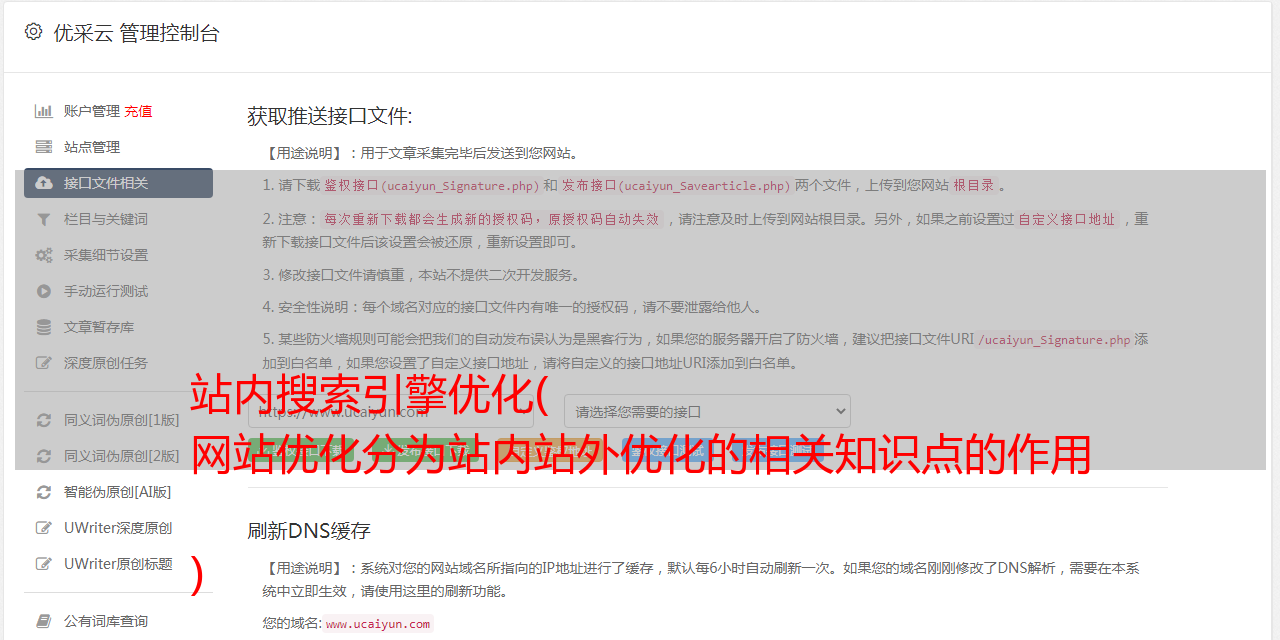Viewport: 1280px width, 640px height.
Task: Select the 站点管理 server icon
Action: (44, 147)
